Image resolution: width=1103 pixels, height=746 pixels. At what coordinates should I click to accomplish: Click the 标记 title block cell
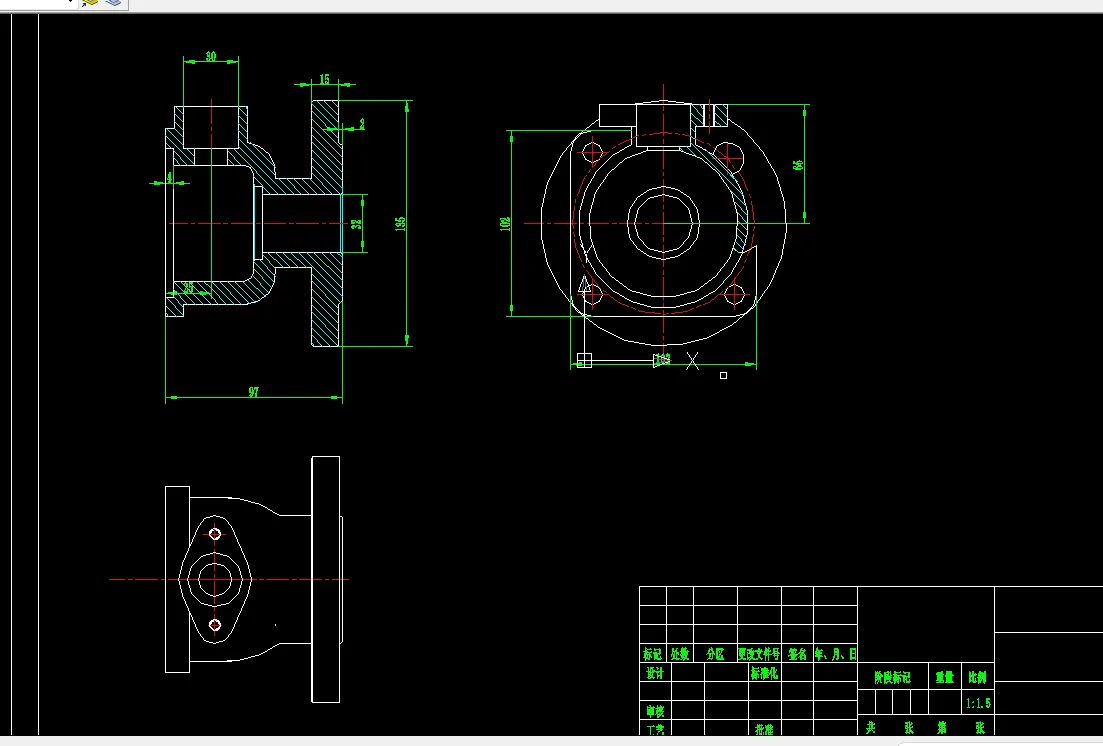click(x=652, y=654)
